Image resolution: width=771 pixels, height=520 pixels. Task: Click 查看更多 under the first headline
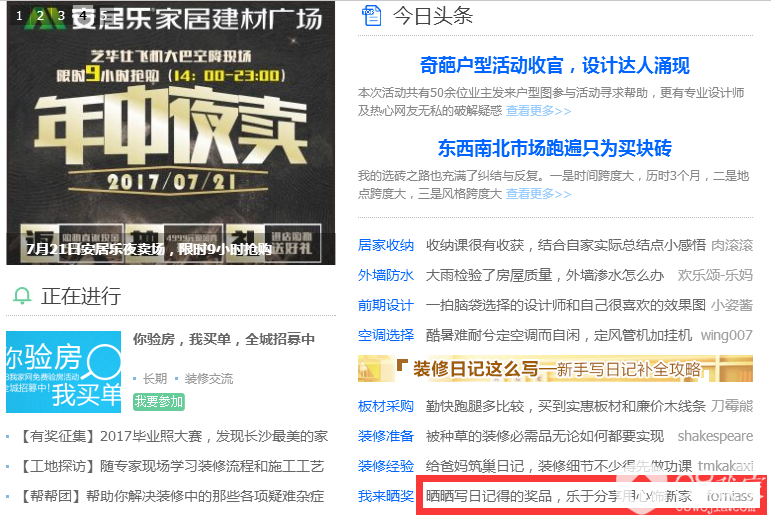[x=538, y=111]
